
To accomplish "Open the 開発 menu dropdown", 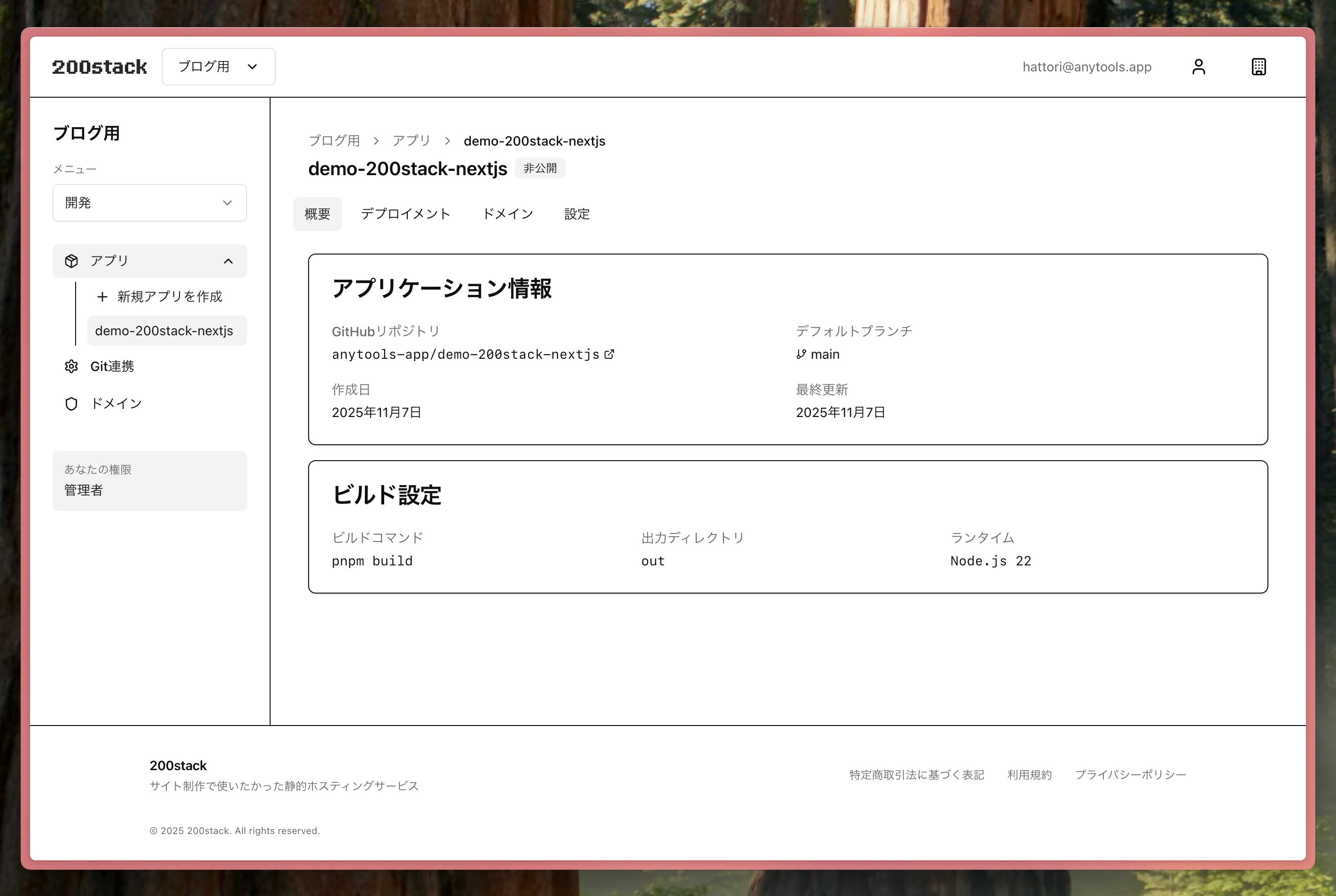I will coord(149,203).
